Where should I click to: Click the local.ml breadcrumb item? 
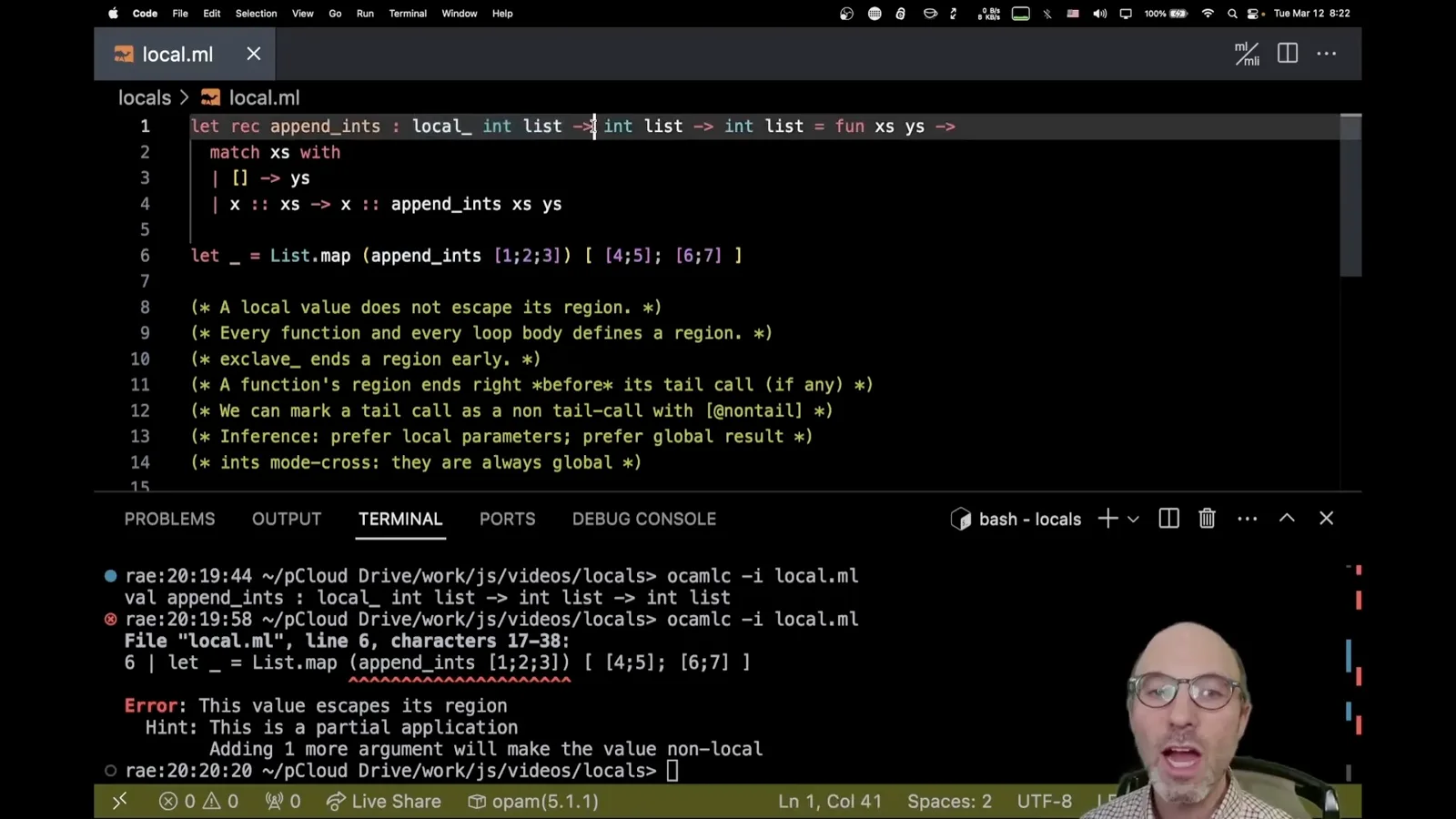tap(250, 97)
